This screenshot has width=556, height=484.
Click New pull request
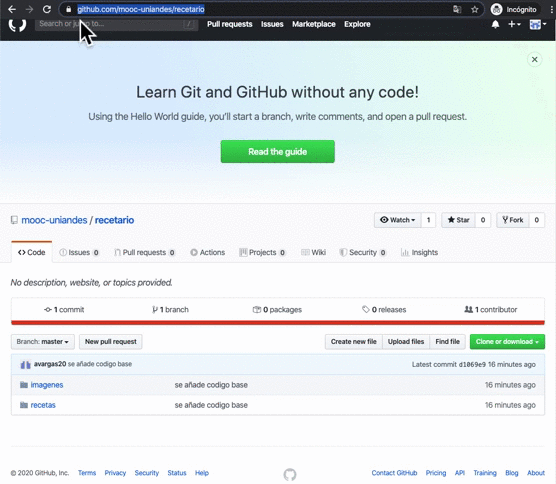point(111,342)
